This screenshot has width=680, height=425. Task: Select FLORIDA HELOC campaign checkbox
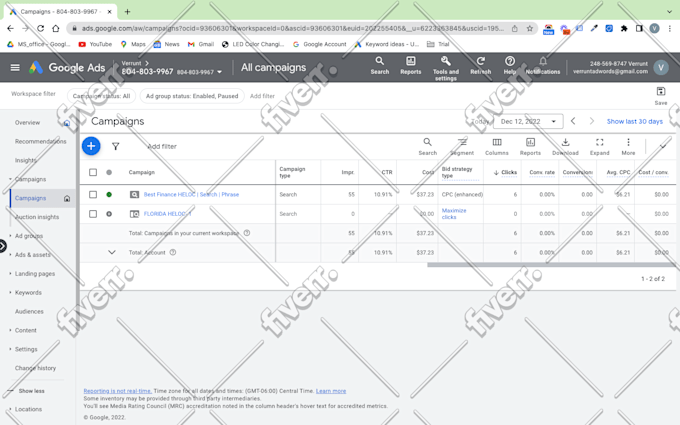click(93, 214)
